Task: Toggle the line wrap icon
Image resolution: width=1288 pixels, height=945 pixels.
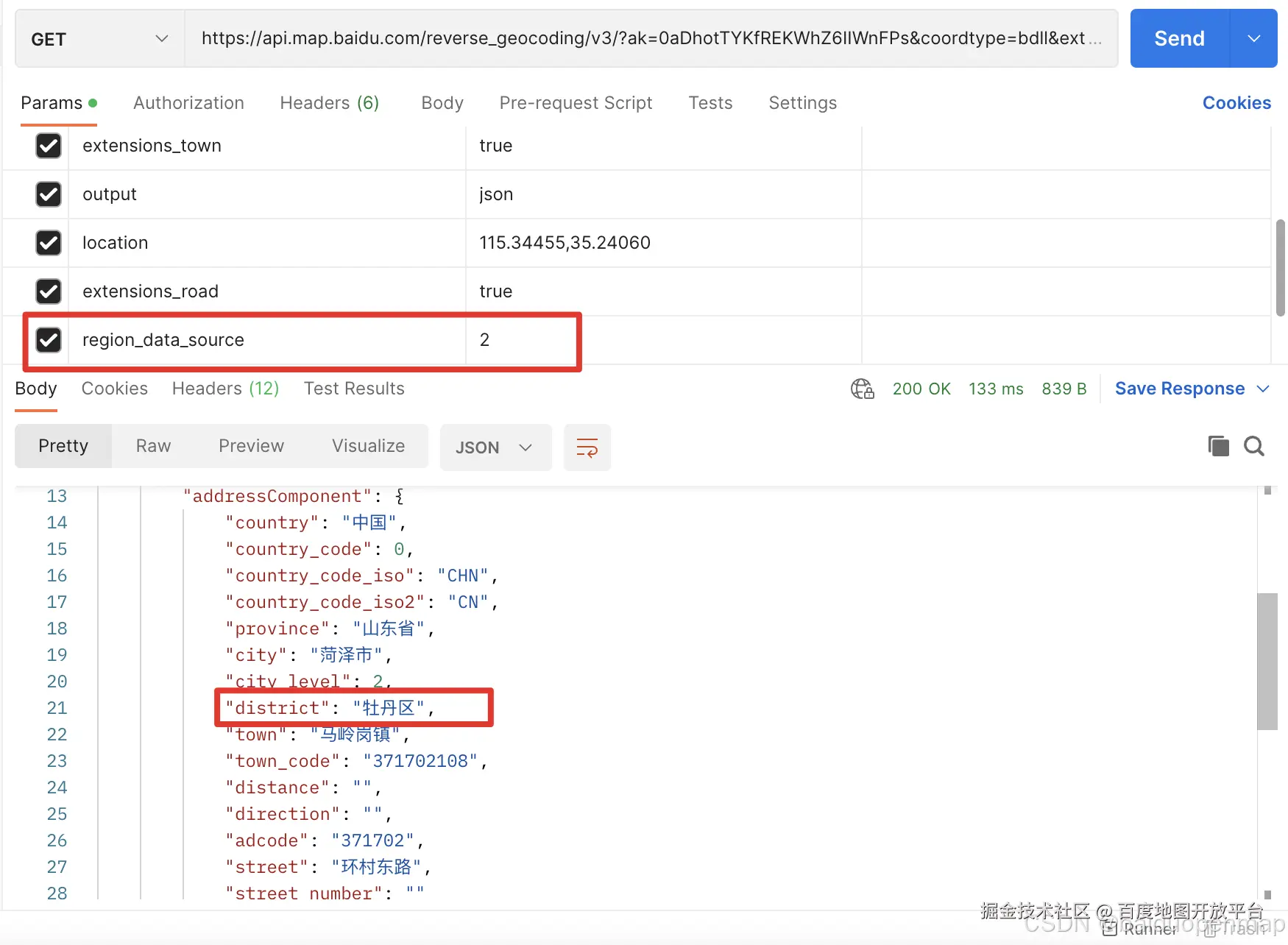Action: 587,447
